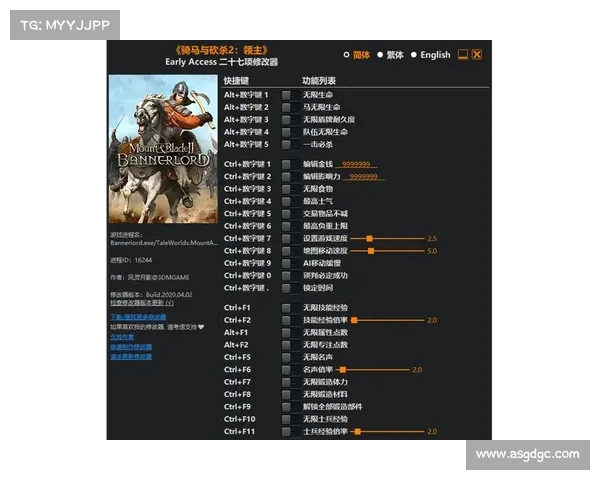
Task: Select the 繁体 language radio button
Action: (380, 55)
